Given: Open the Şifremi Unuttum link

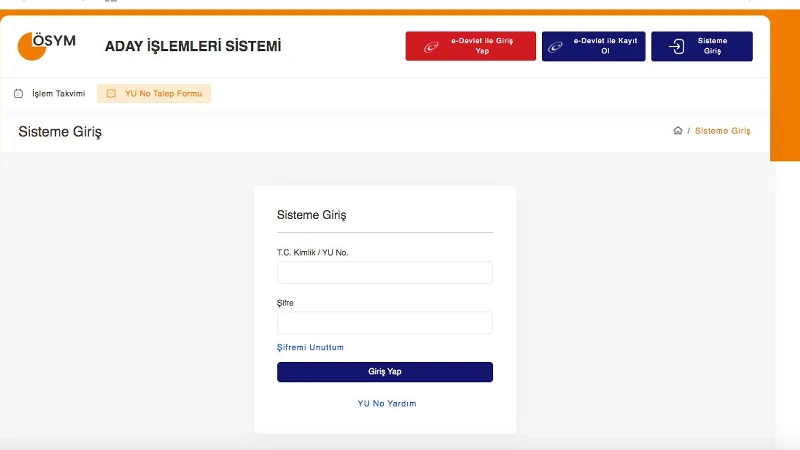Looking at the screenshot, I should coord(310,347).
